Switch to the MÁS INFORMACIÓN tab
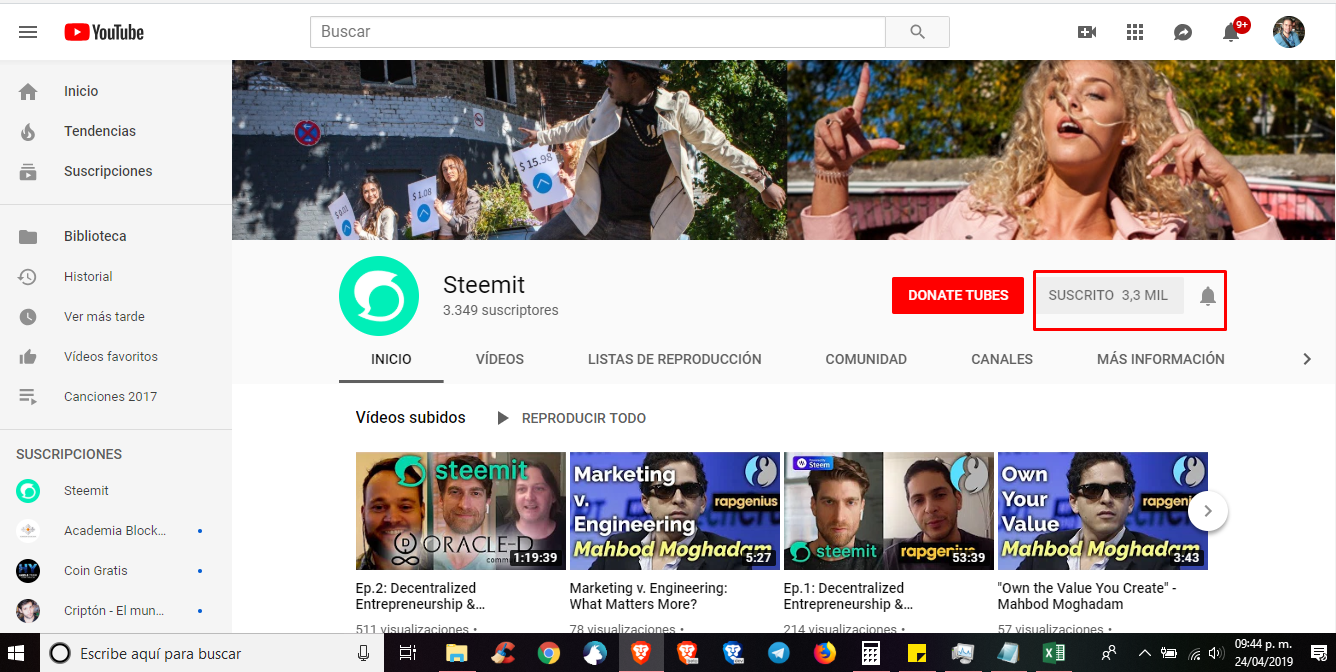 [x=1160, y=359]
